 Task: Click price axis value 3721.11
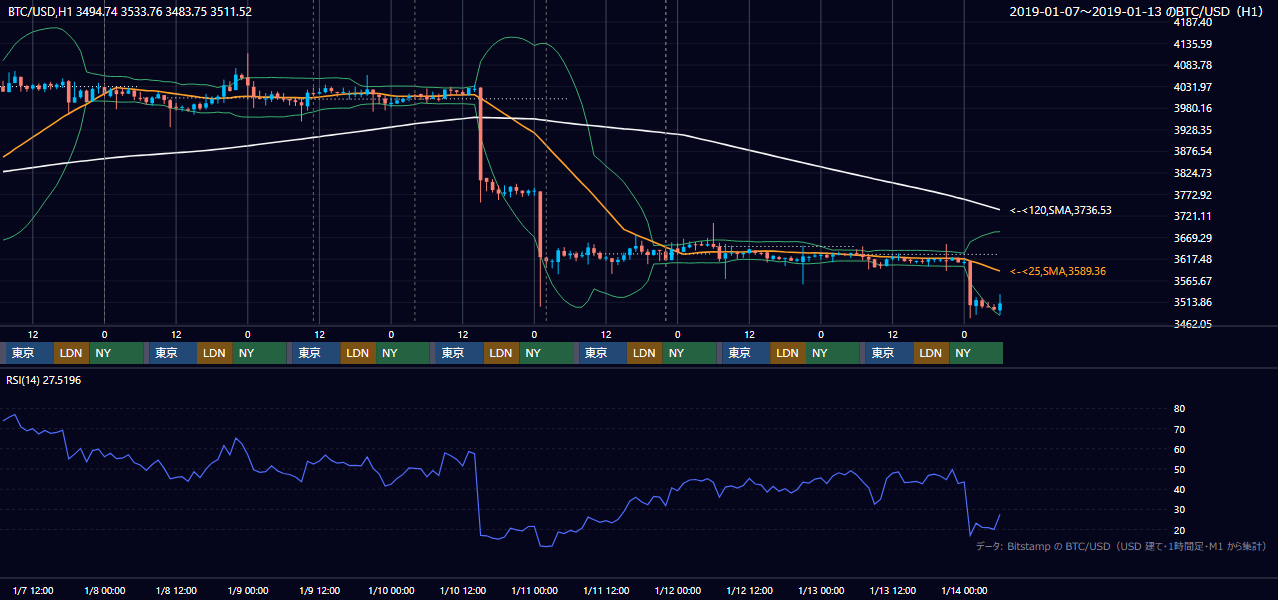(x=1192, y=216)
